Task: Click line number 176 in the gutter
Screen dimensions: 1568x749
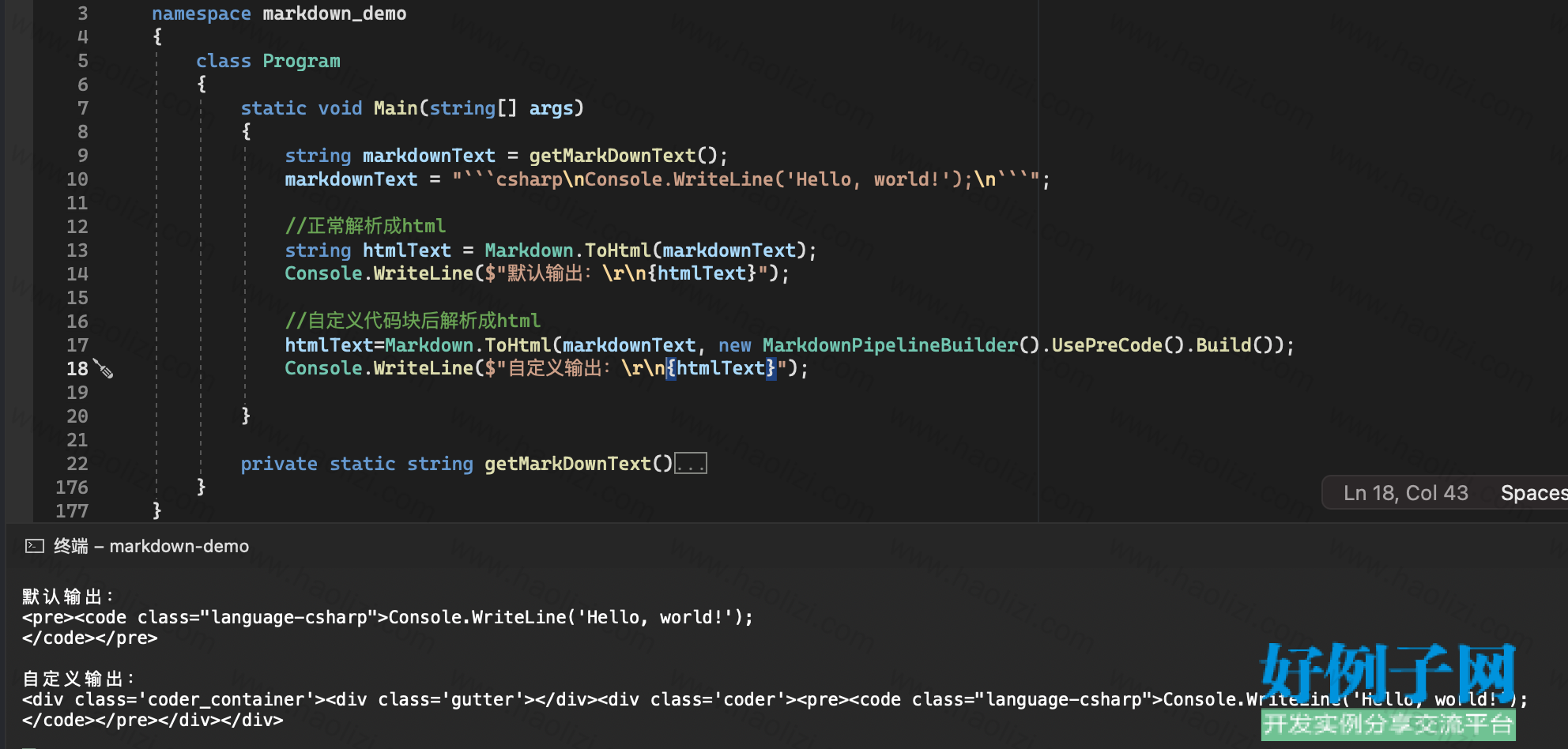Action: click(72, 487)
